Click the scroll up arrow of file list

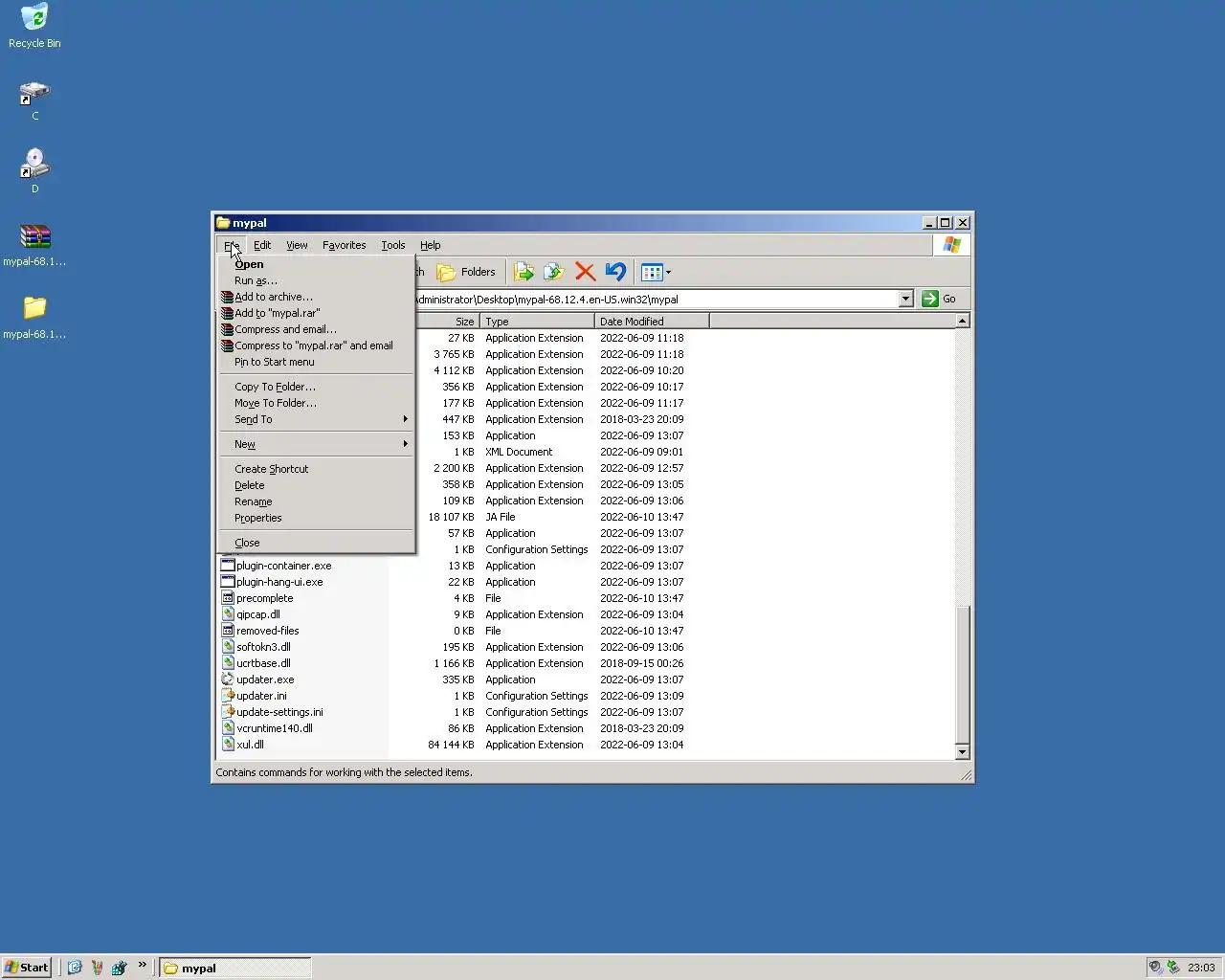point(963,321)
